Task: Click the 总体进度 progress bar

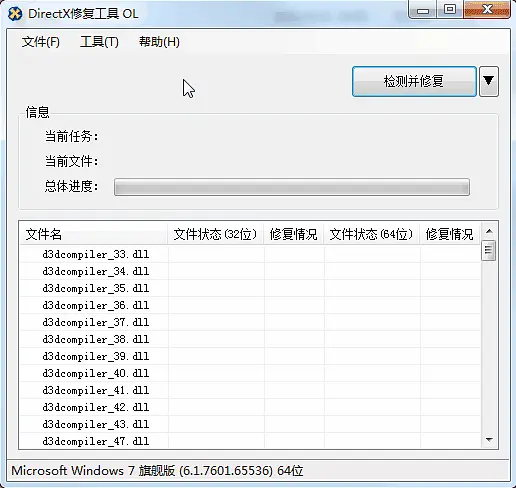Action: (x=292, y=187)
